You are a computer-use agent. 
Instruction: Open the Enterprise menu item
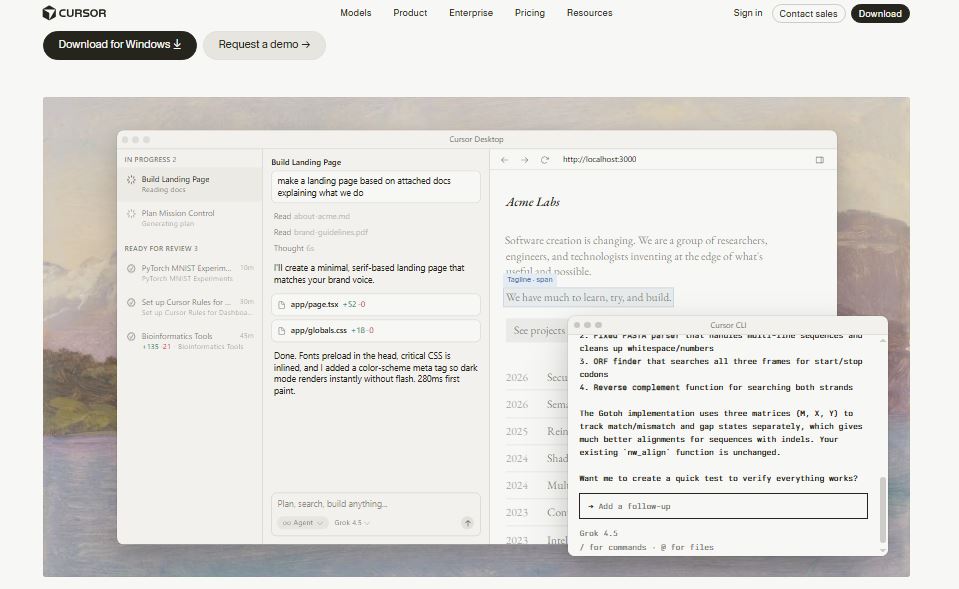pos(470,13)
